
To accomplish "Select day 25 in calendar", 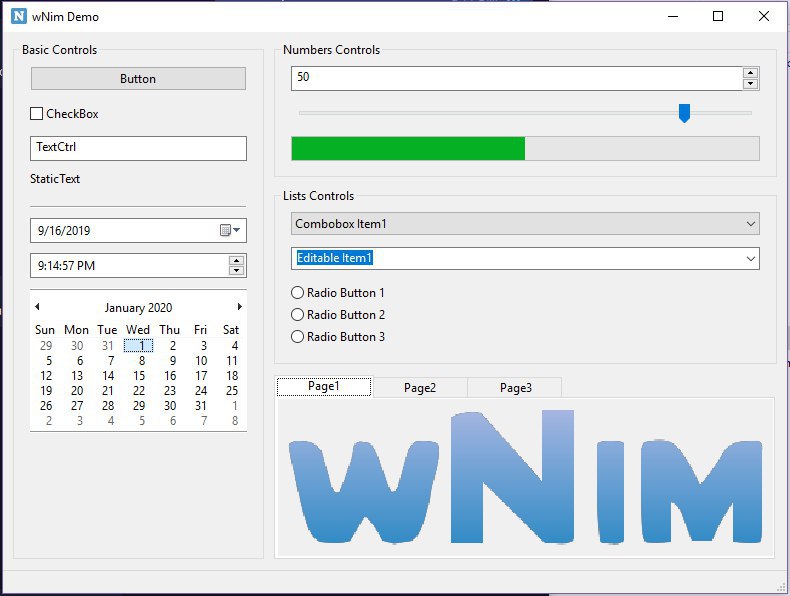I will [232, 391].
